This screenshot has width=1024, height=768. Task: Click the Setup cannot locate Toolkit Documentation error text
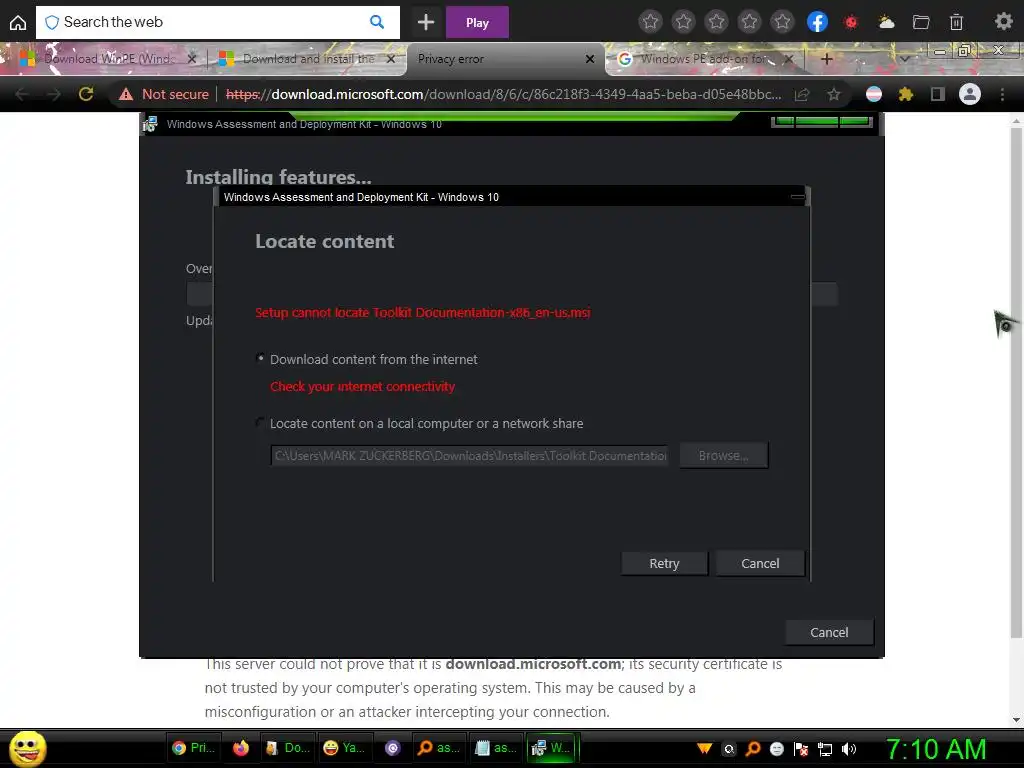(423, 312)
